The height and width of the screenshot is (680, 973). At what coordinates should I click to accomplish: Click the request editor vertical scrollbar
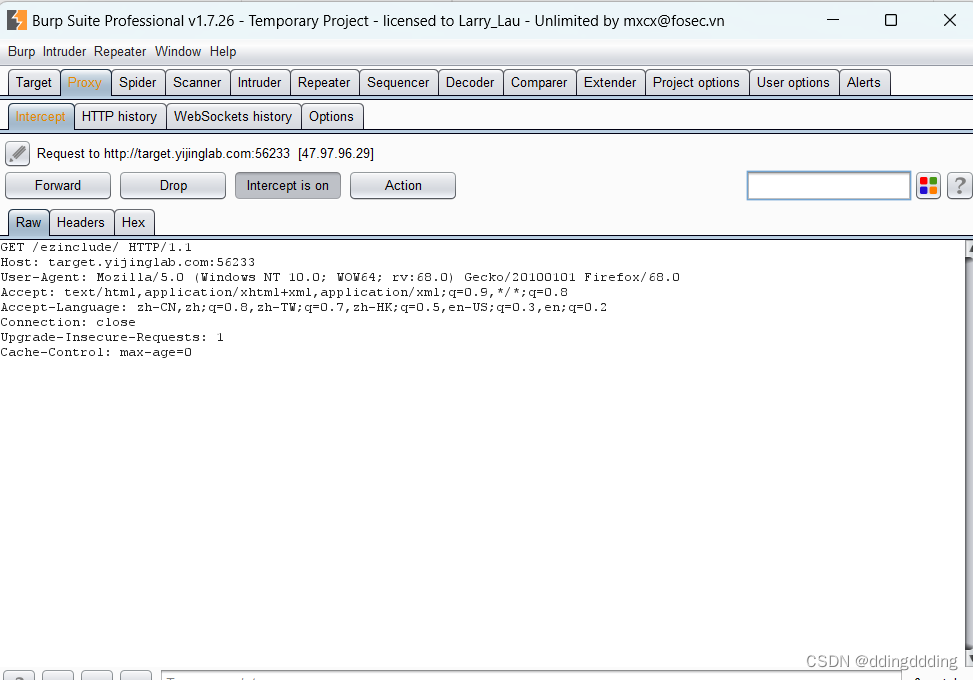pos(969,453)
